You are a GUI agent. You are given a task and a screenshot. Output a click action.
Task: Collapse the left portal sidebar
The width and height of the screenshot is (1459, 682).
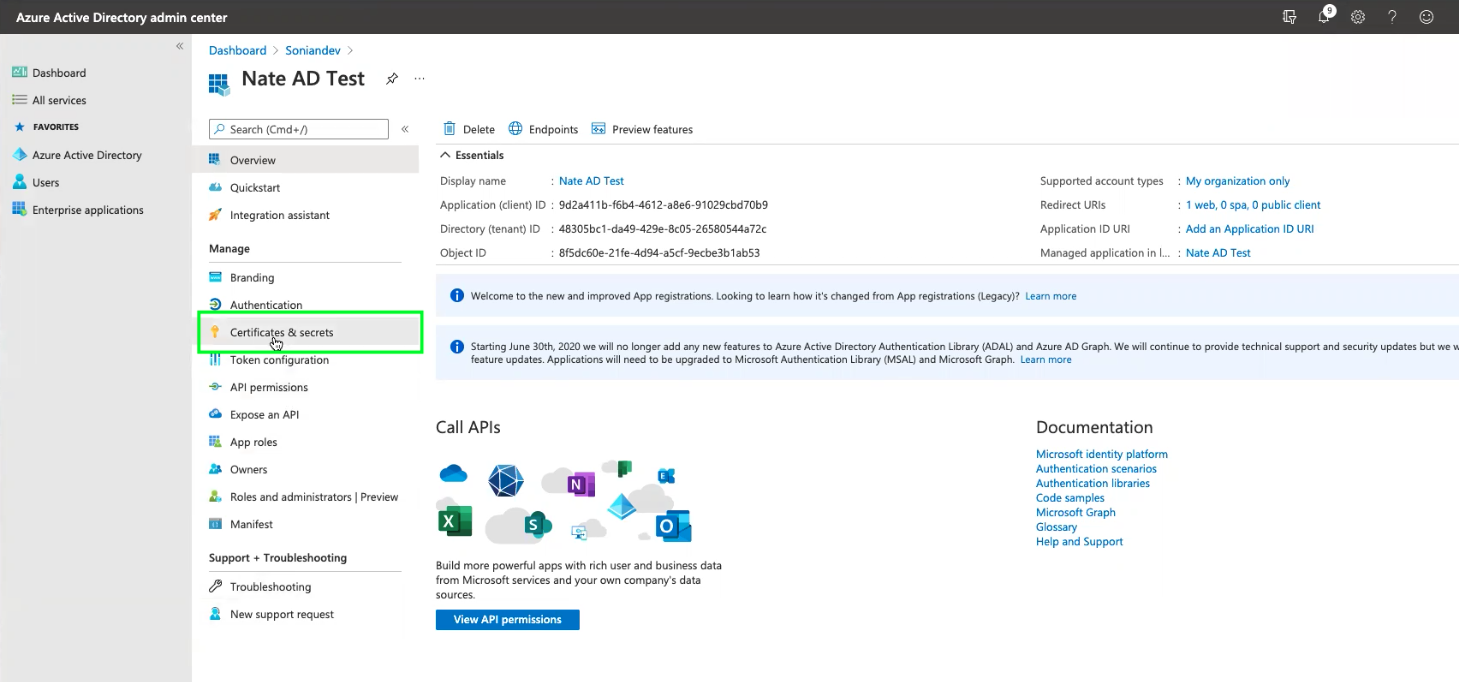(x=180, y=46)
